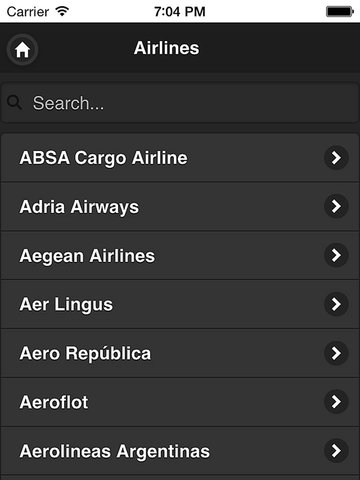Click the battery indicator in status bar

click(x=339, y=12)
